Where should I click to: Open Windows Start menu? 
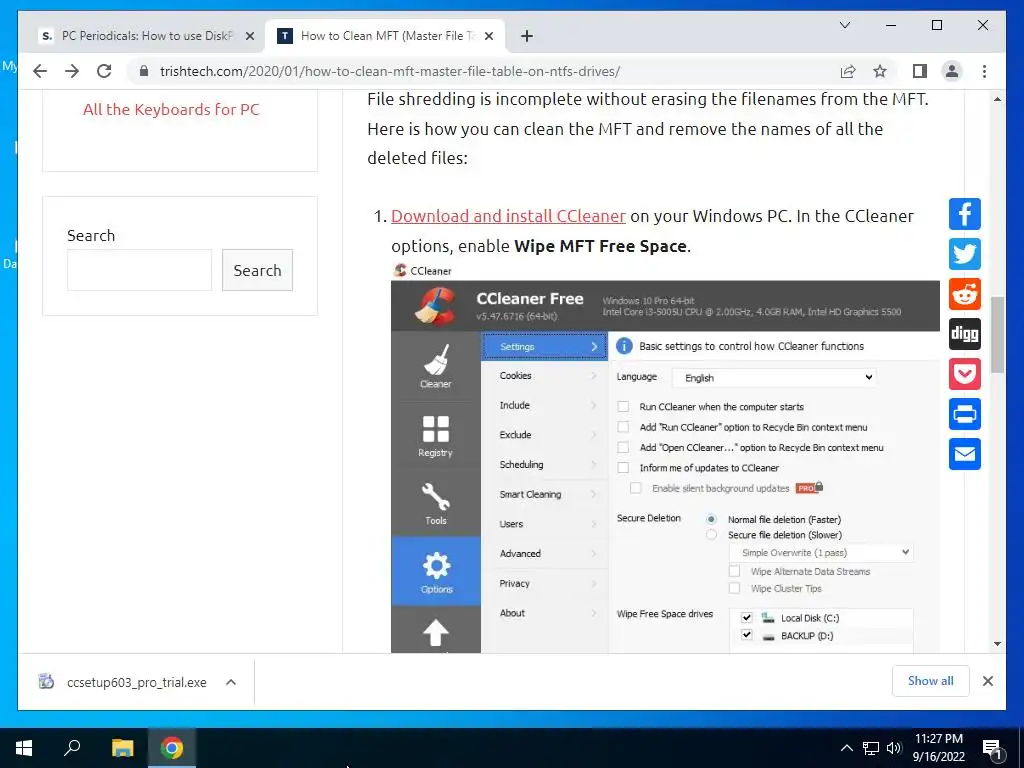tap(24, 748)
